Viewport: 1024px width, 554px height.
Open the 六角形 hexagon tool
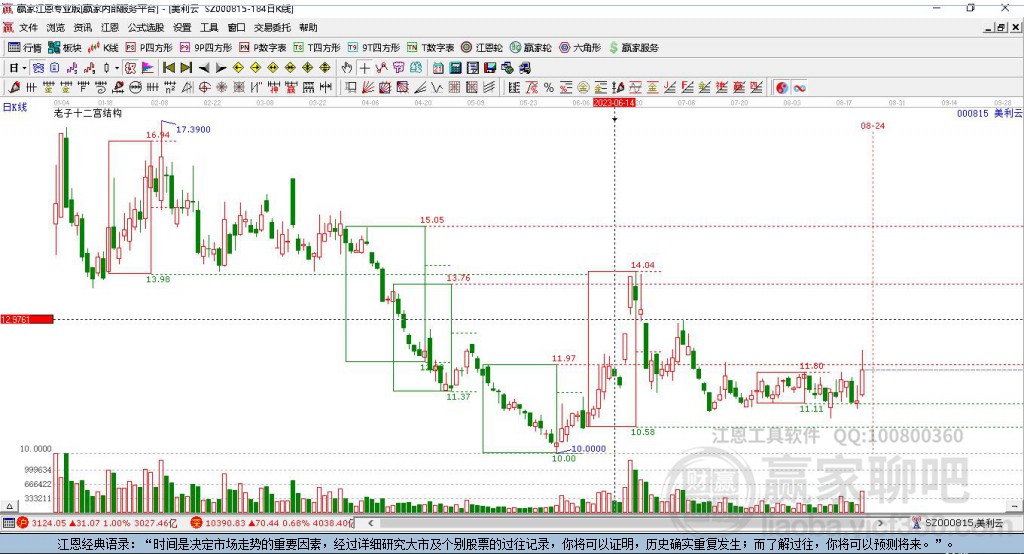pos(580,48)
